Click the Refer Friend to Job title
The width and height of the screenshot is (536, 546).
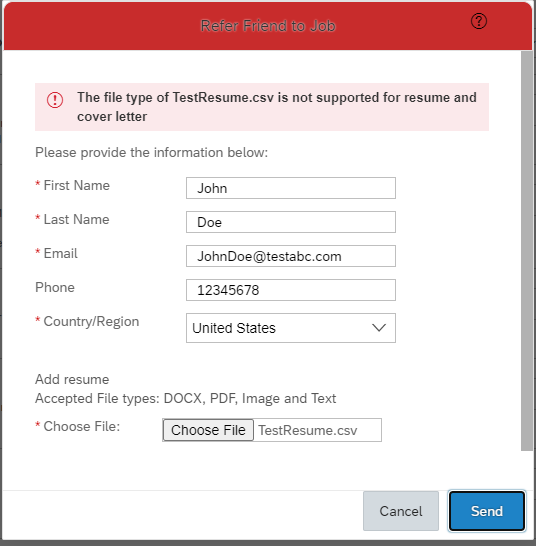pyautogui.click(x=268, y=26)
